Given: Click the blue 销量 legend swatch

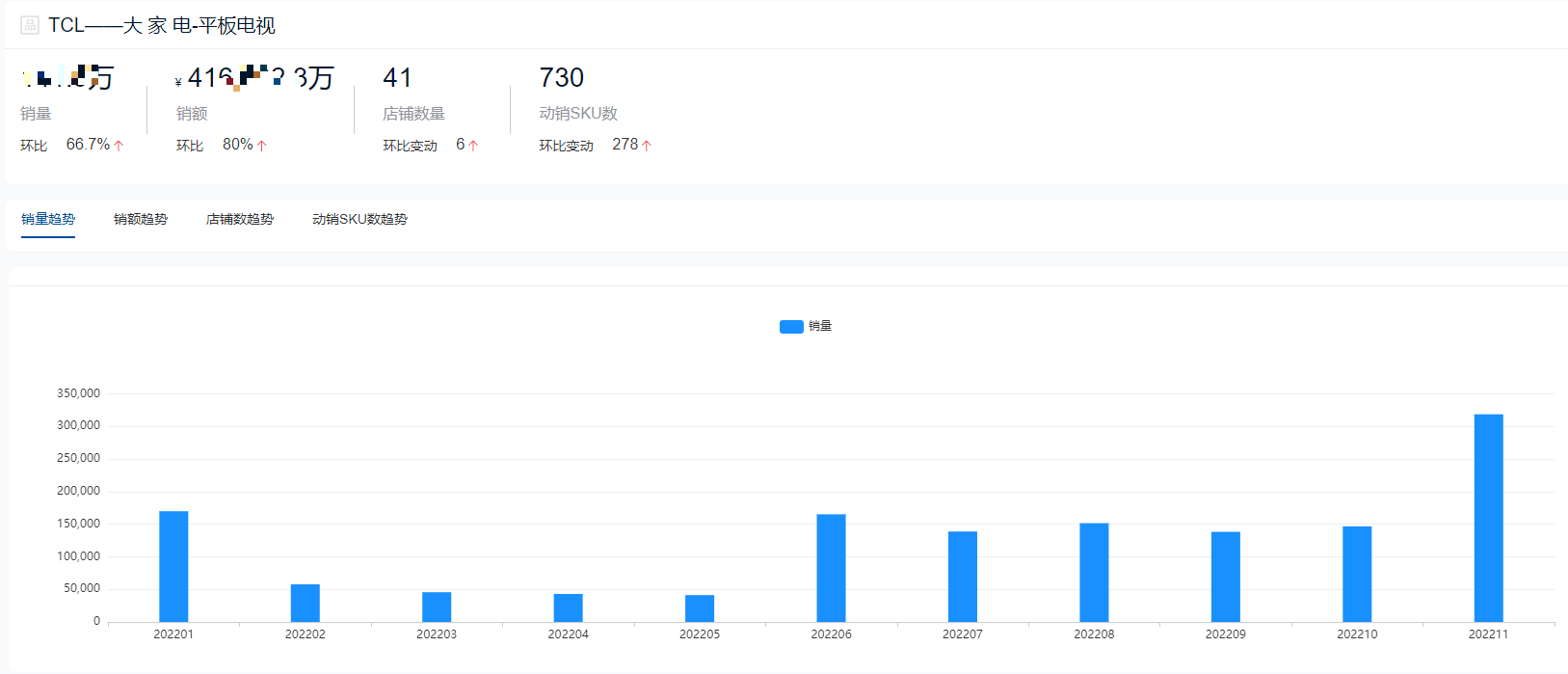Looking at the screenshot, I should coord(791,327).
